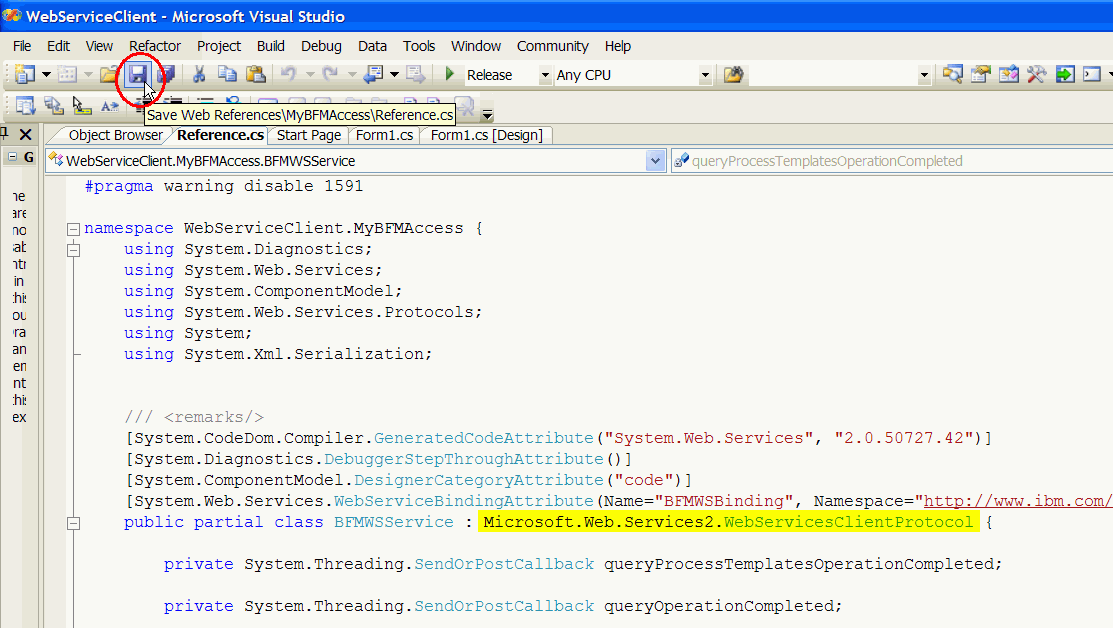Open the class list dropdown showing BFMWSService

655,161
